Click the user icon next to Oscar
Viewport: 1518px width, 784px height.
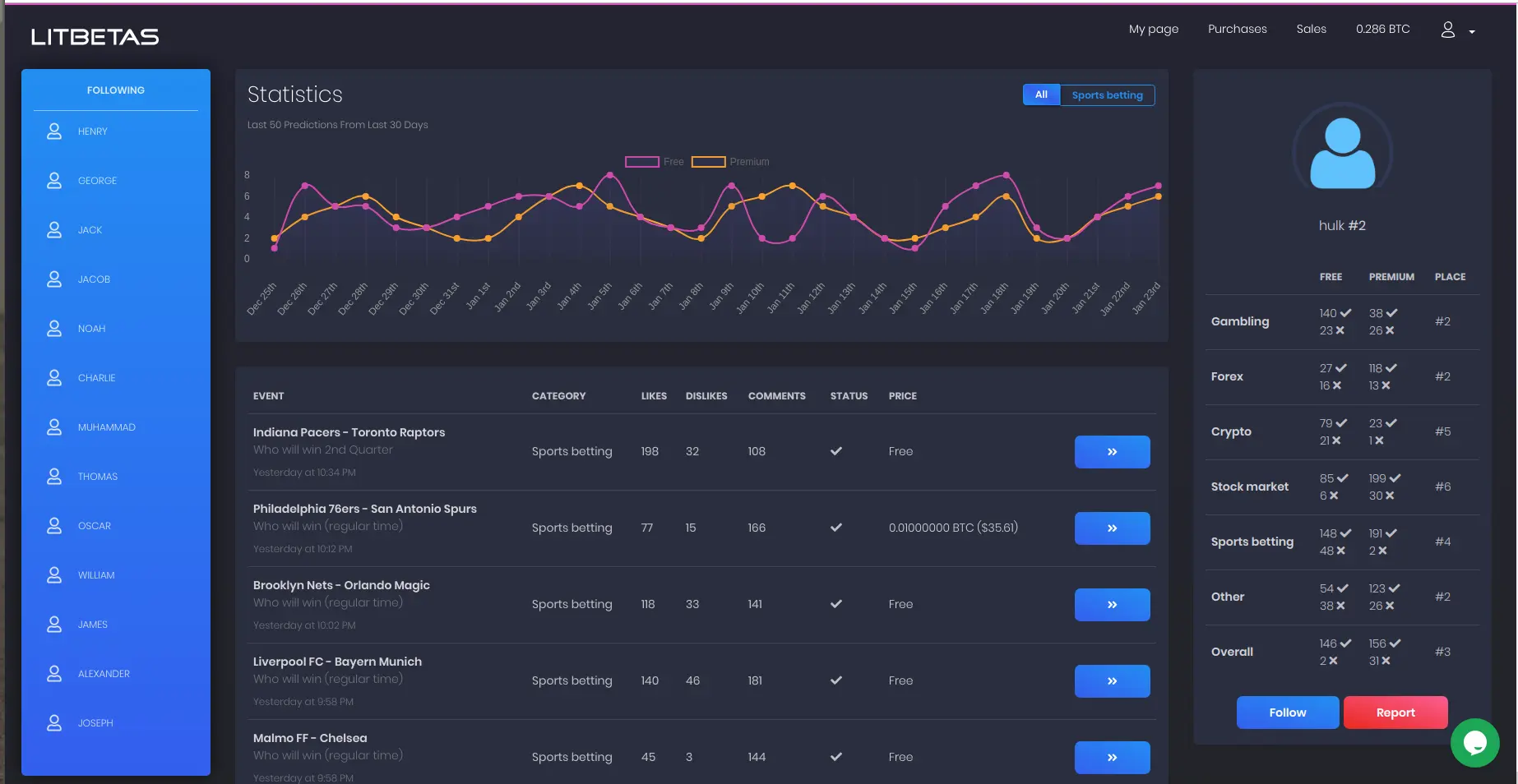tap(54, 526)
